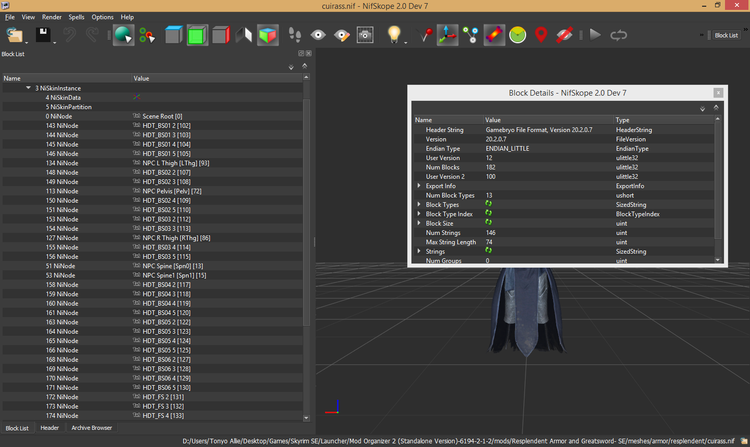
Task: Click the Block List collapse-all up chevron
Action: (305, 66)
